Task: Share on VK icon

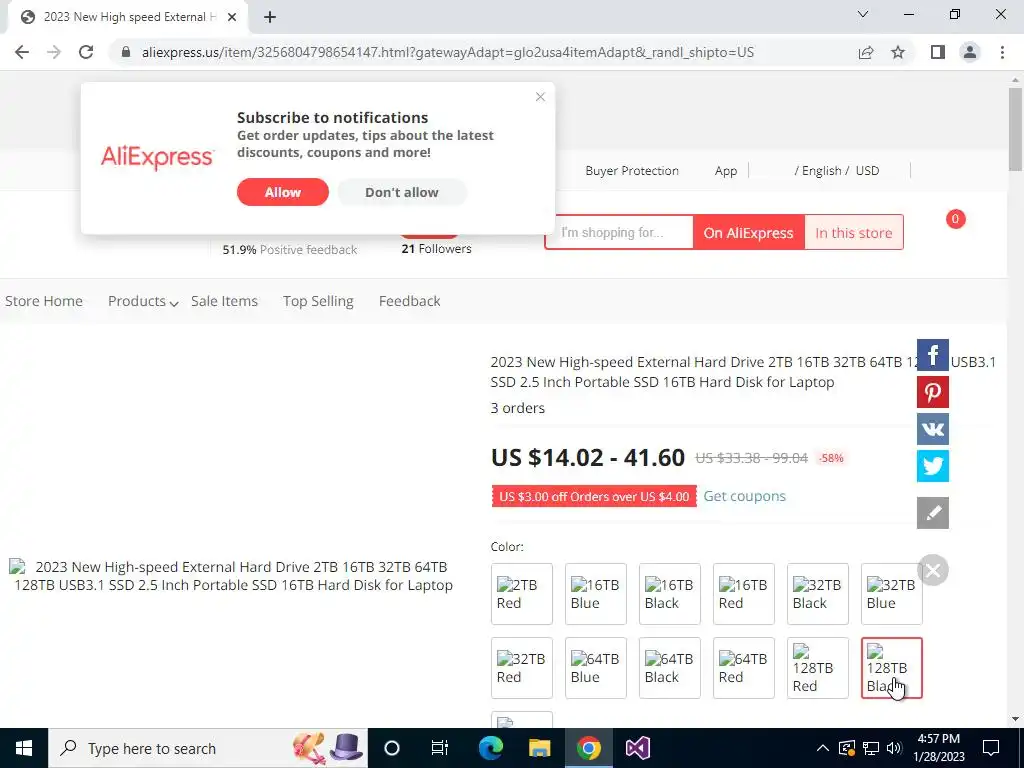Action: [933, 429]
